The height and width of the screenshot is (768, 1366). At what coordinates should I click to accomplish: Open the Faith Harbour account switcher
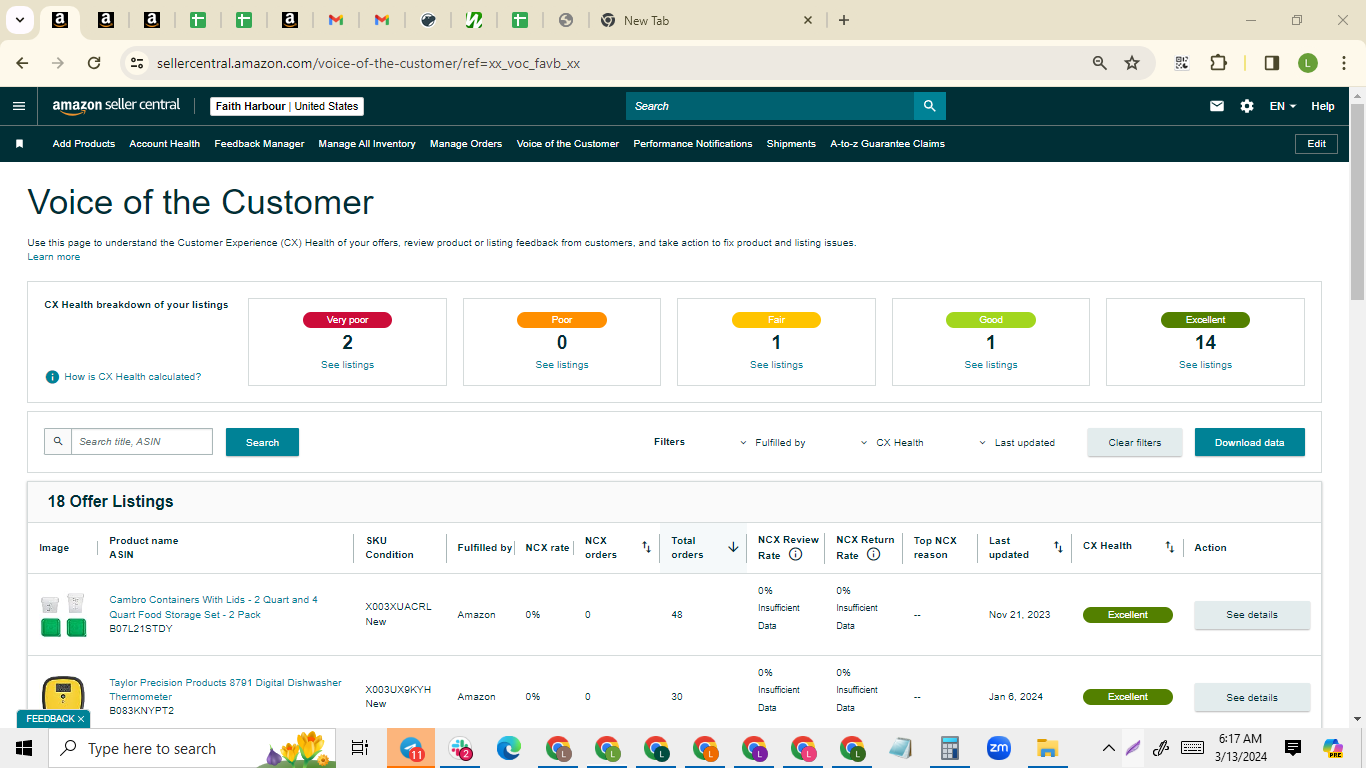tap(287, 106)
